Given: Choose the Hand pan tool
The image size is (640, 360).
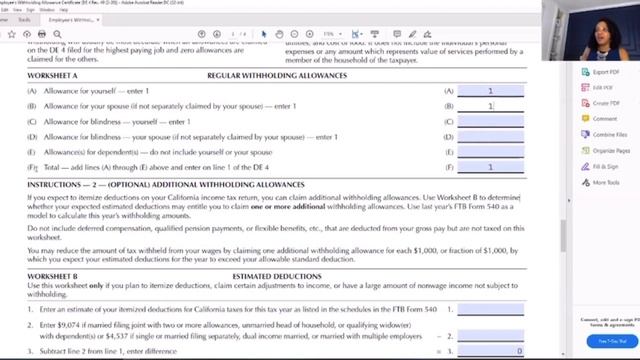Looking at the screenshot, I should coord(279,34).
